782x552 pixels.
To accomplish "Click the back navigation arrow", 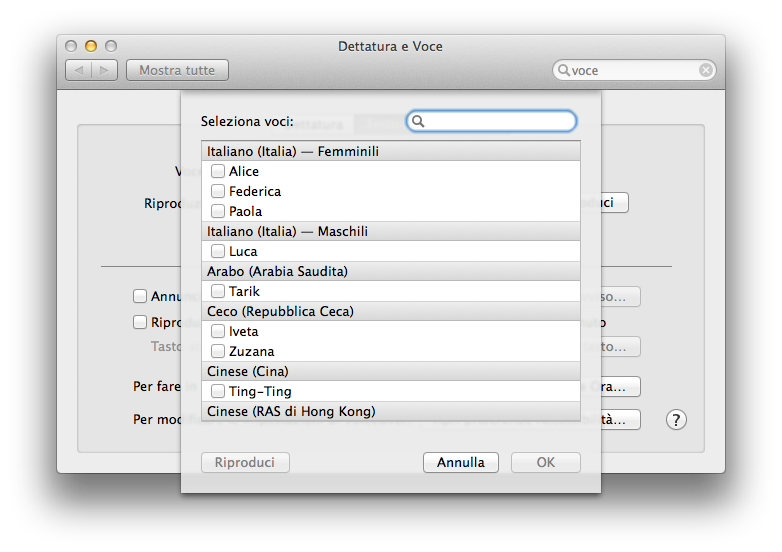I will (79, 71).
